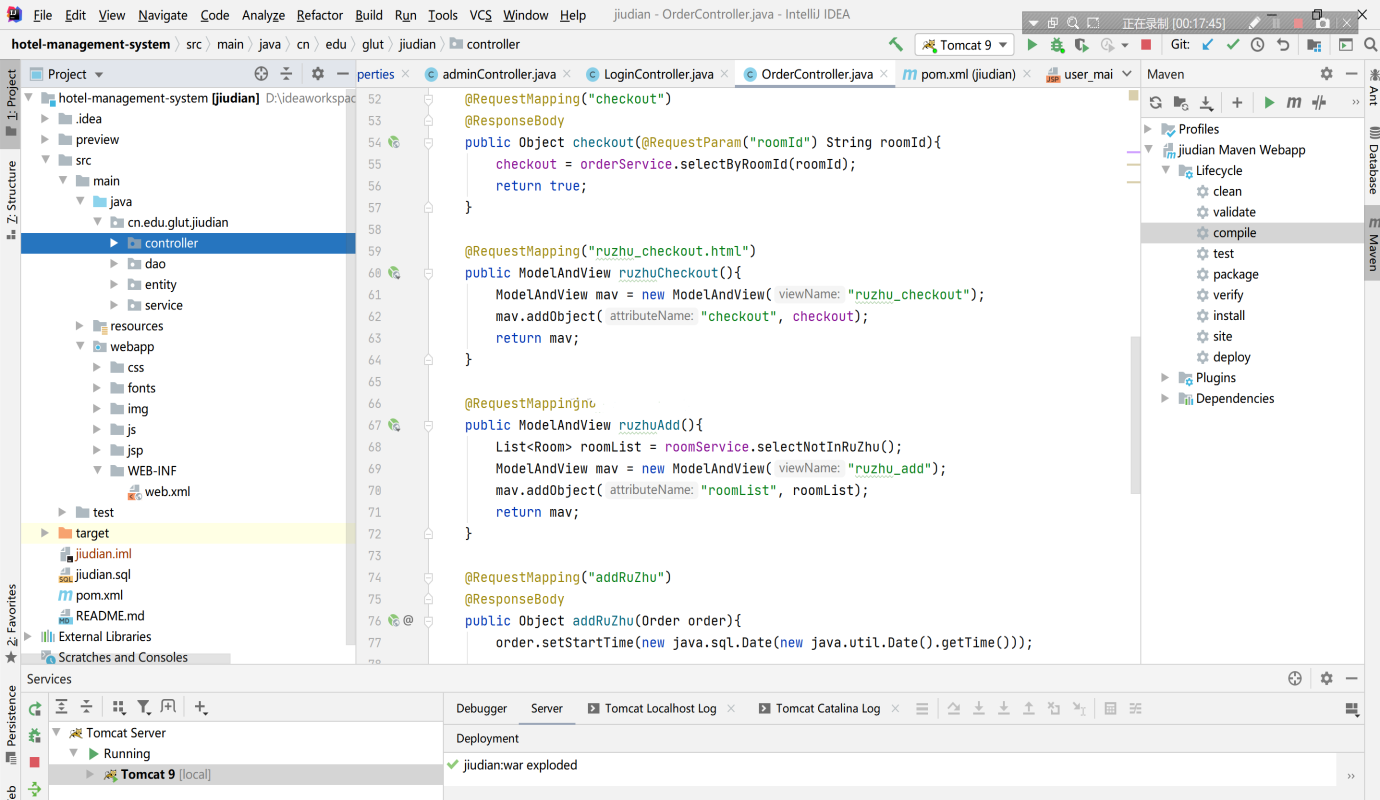Viewport: 1380px width, 800px height.
Task: Reimport all Maven projects
Action: pos(1155,102)
